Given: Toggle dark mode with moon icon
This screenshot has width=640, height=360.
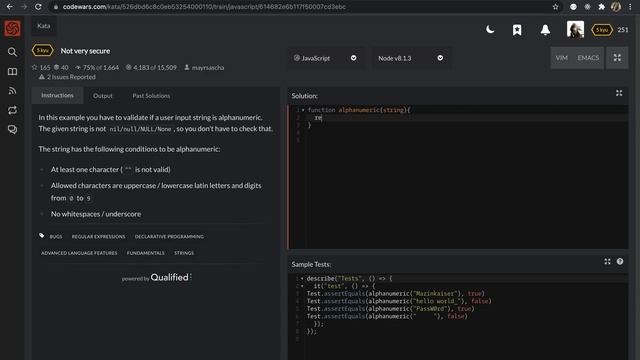Looking at the screenshot, I should [490, 29].
